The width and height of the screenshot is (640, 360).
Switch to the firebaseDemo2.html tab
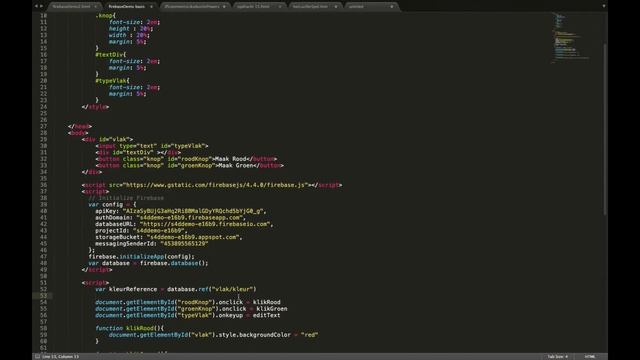pyautogui.click(x=71, y=7)
